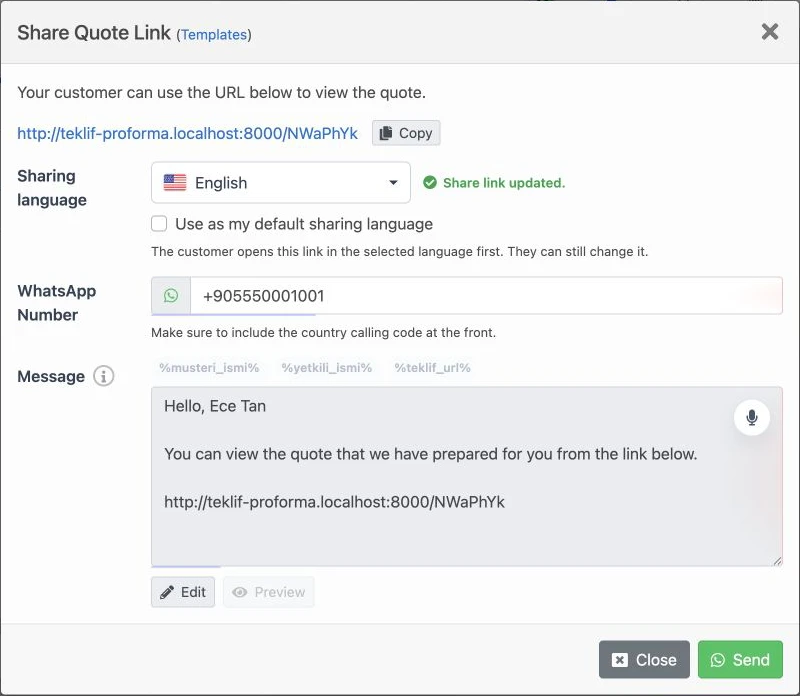
Task: Insert the %musteri_ismi% placeholder tag
Action: pos(209,368)
